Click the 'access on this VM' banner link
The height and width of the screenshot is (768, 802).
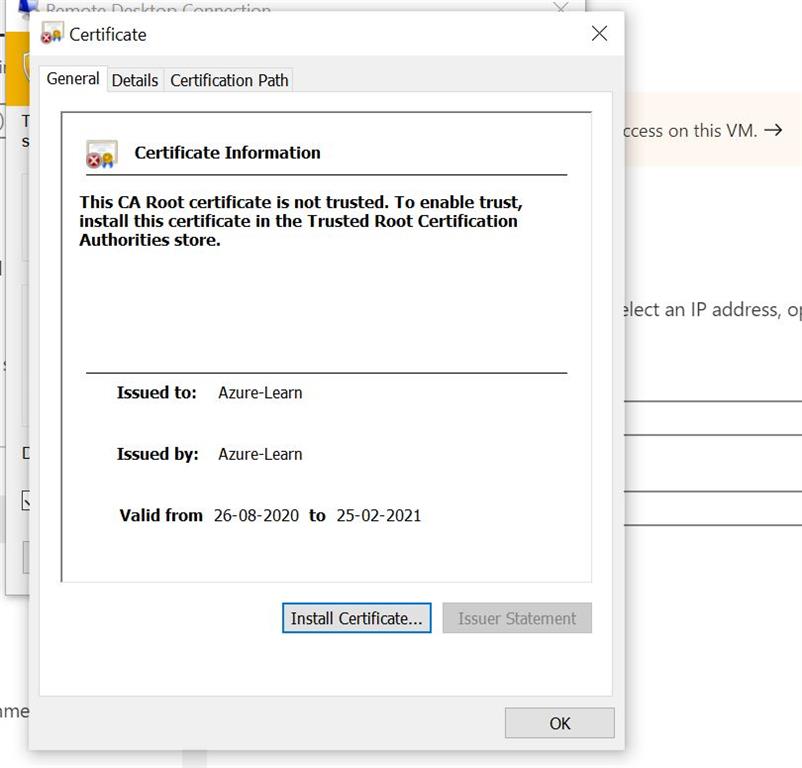click(700, 129)
